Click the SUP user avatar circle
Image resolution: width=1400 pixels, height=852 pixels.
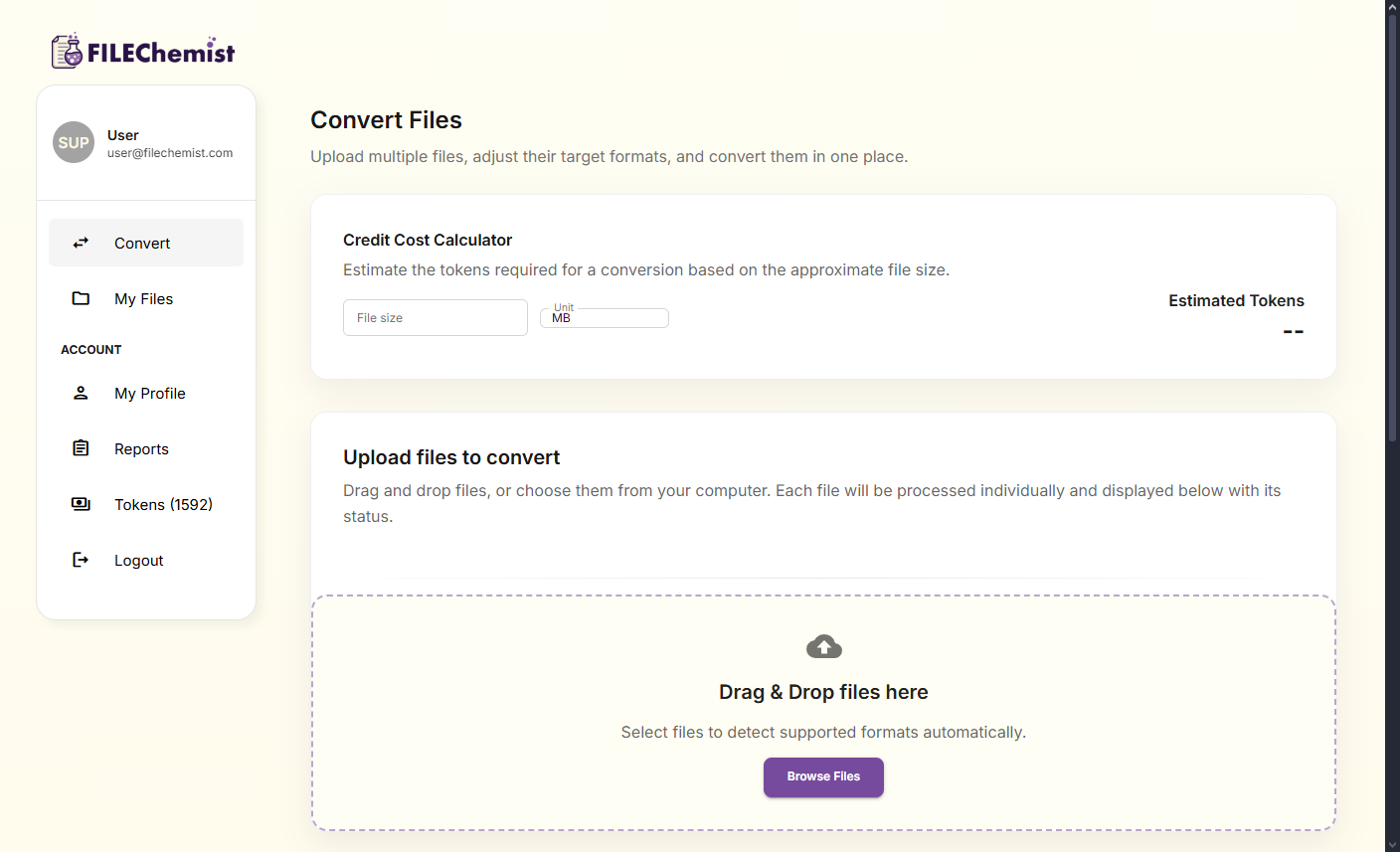click(73, 142)
